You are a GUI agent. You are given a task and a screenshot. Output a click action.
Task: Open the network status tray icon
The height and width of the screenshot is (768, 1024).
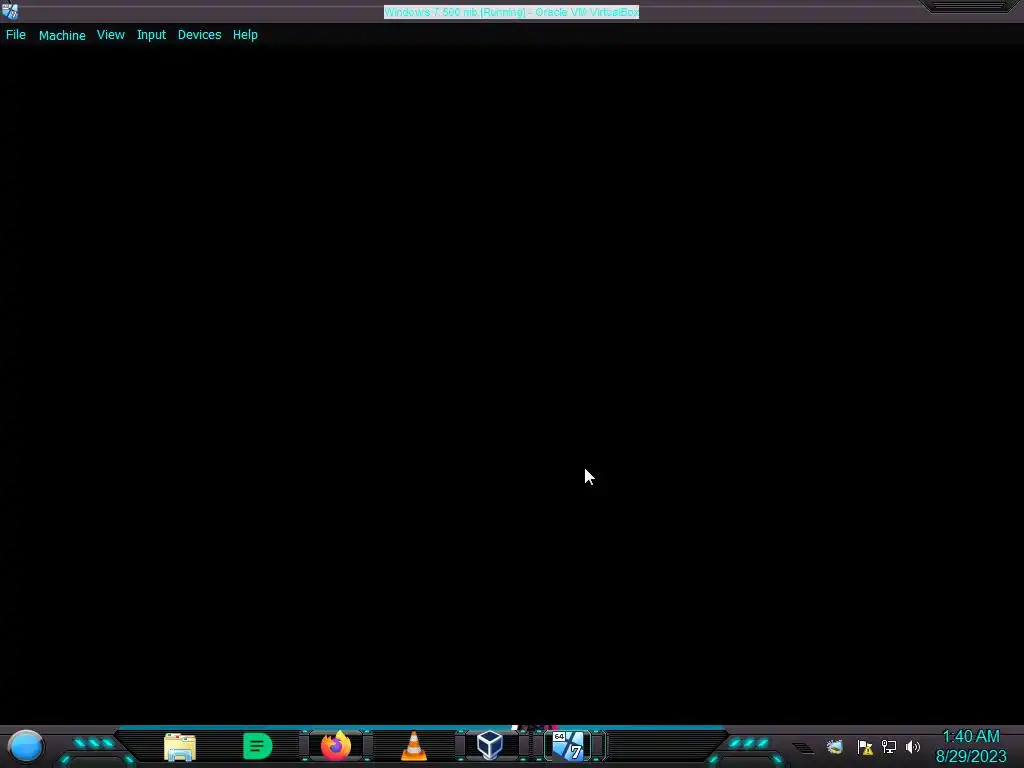[889, 746]
